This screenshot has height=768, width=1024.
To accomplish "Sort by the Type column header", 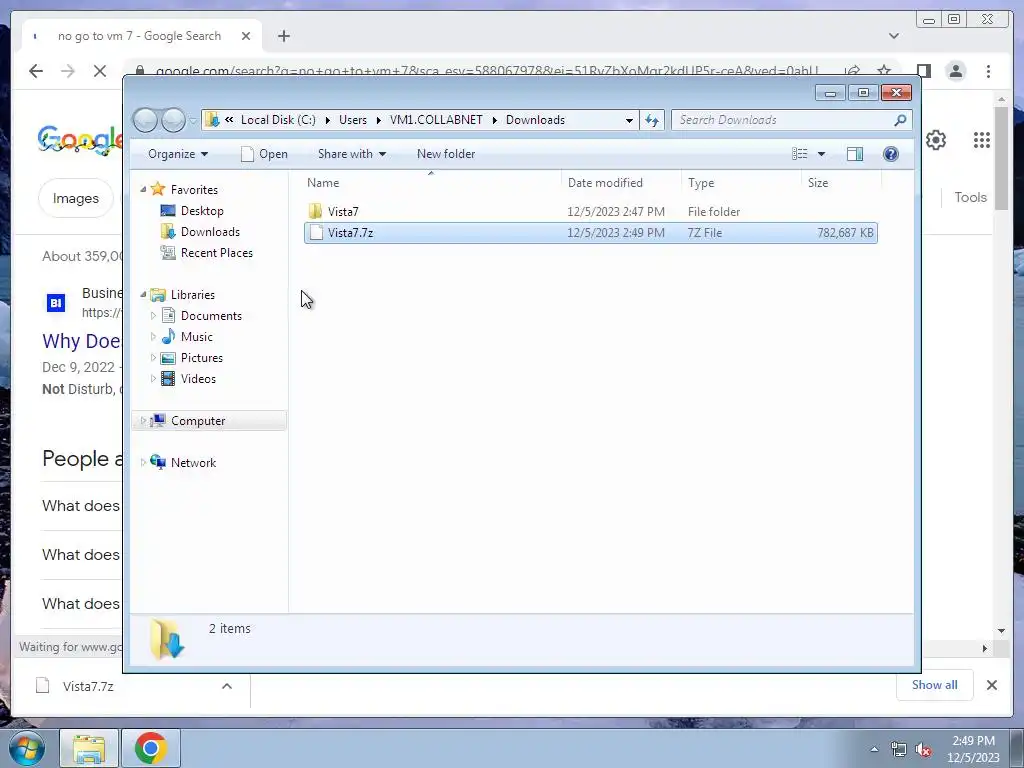I will click(x=741, y=183).
